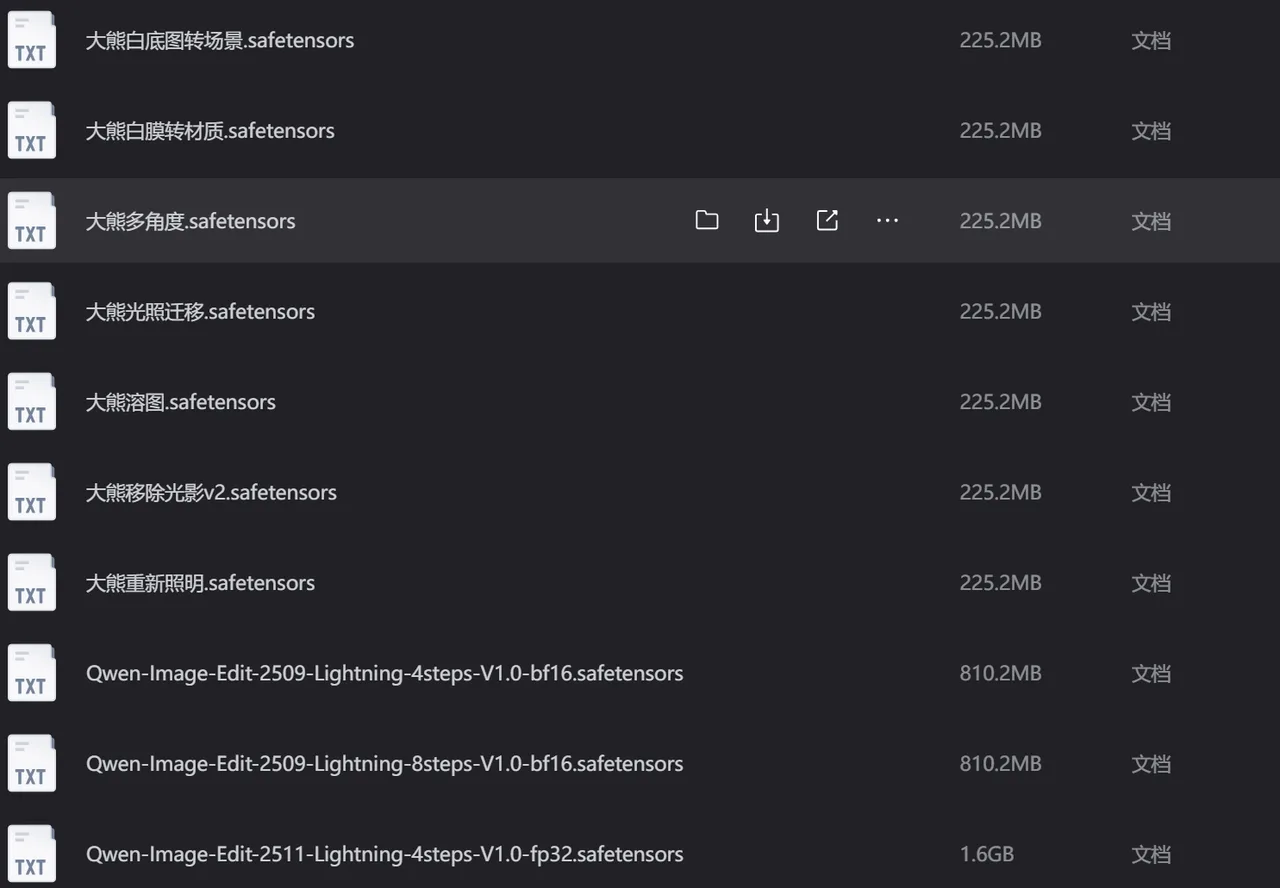The image size is (1280, 888).
Task: Click the 文档 type label of 大熊光照迁移.safetensors
Action: (x=1151, y=312)
